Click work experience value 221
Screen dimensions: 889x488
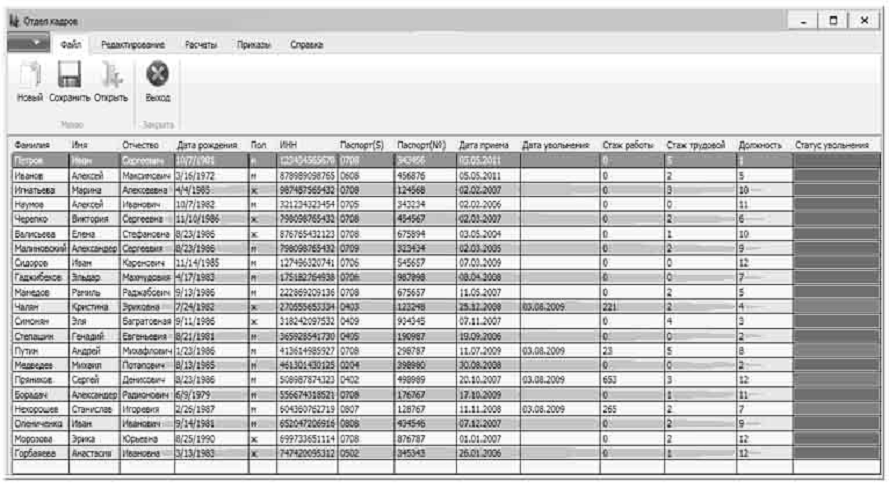632,307
